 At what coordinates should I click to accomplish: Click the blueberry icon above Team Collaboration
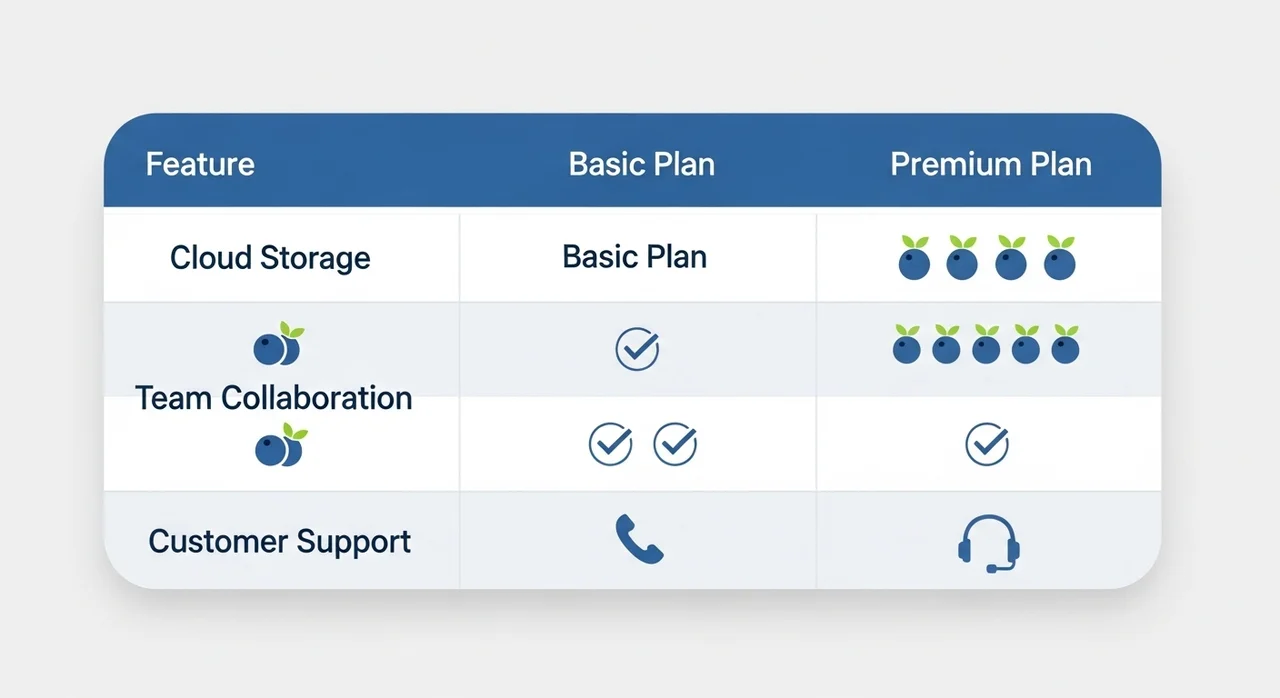[277, 346]
